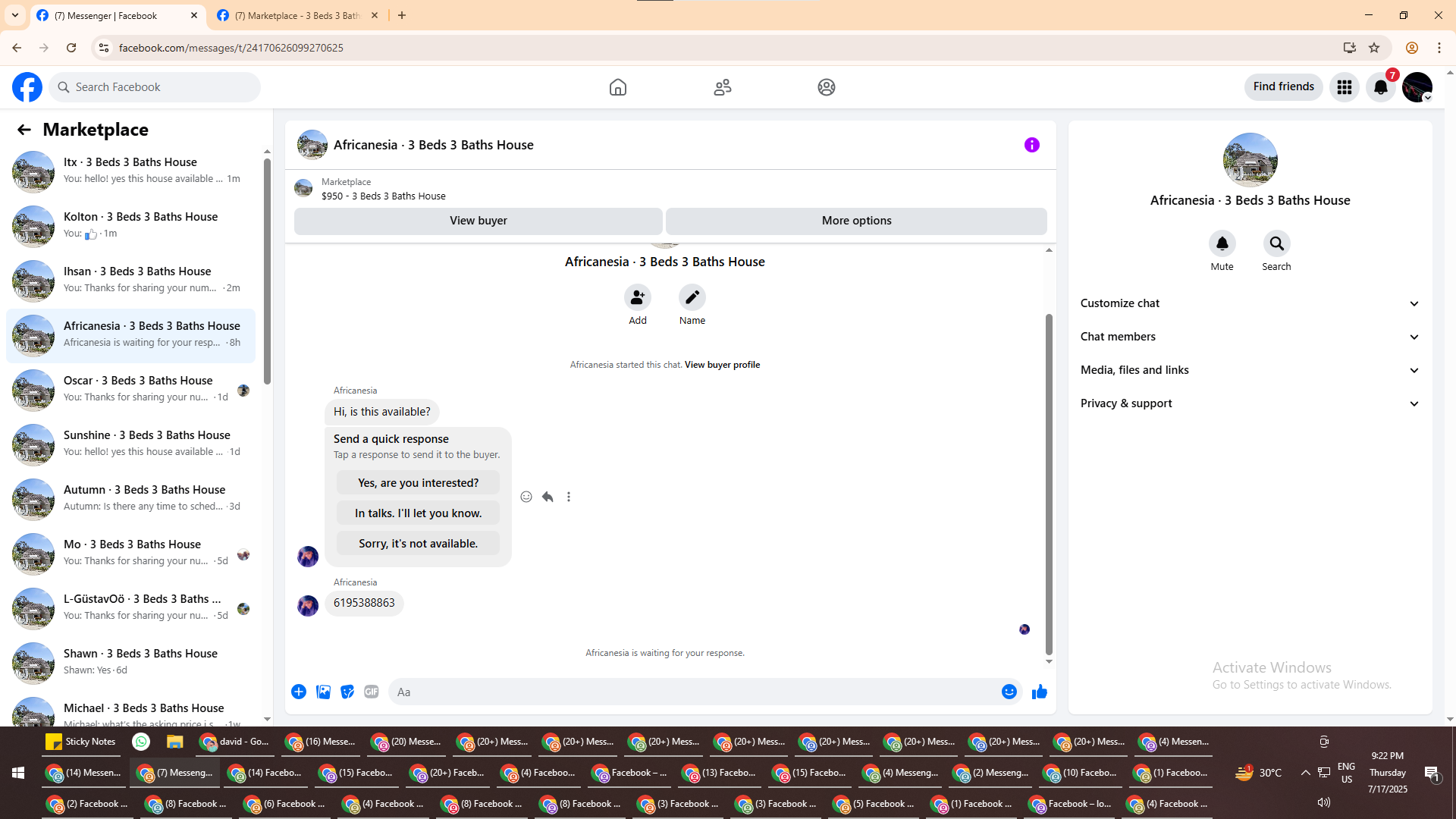Focus the Search Facebook field

click(155, 87)
